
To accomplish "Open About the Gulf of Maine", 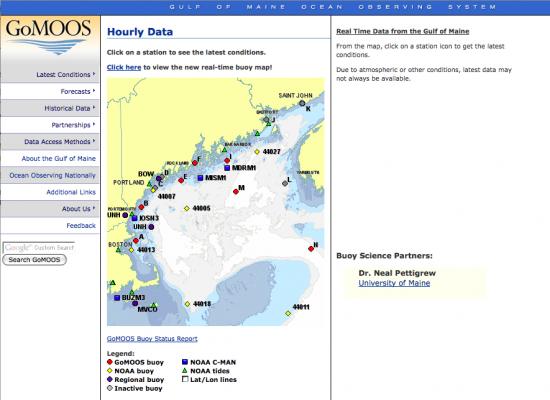I will click(59, 159).
